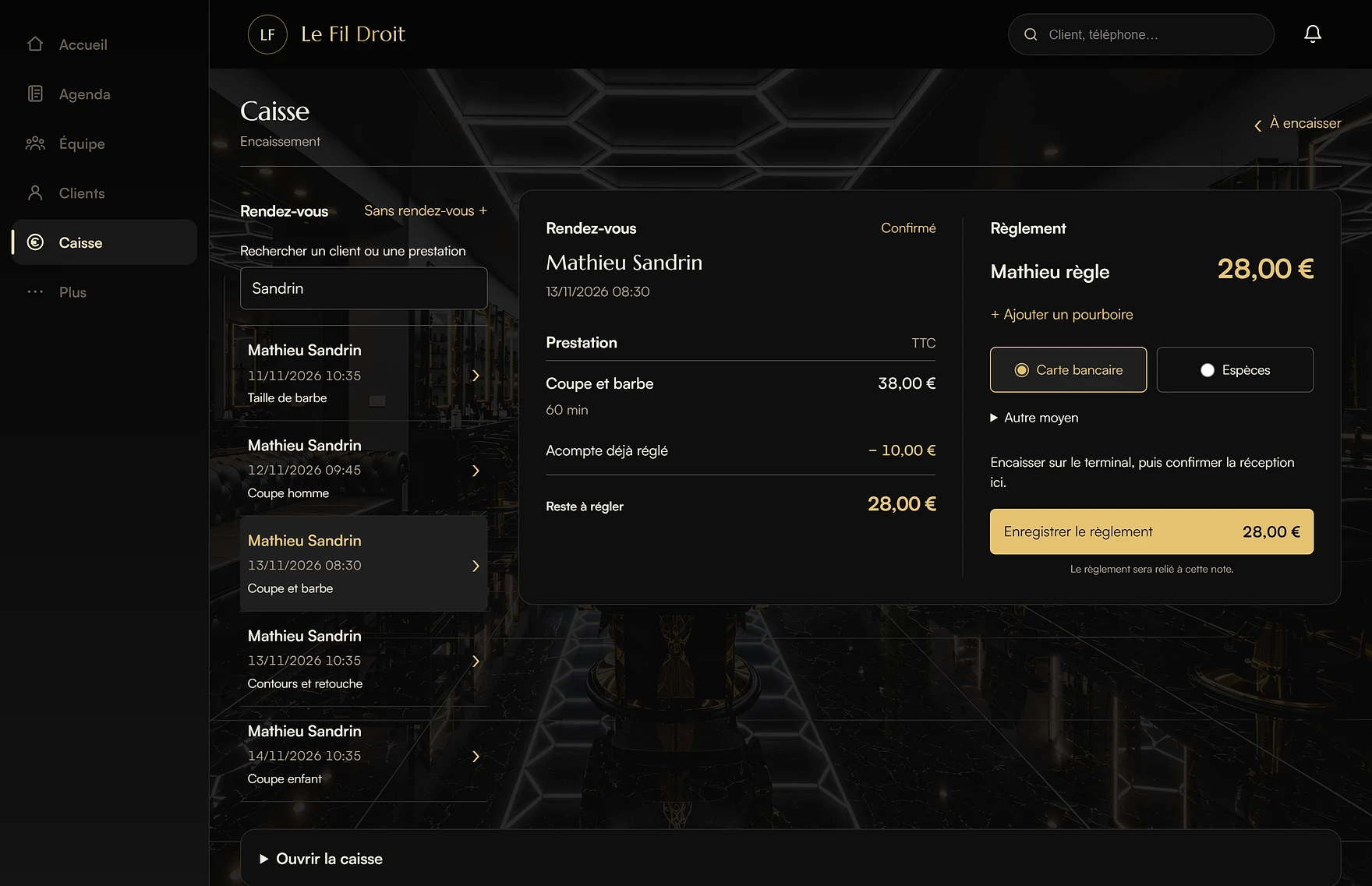Add a tip via Ajouter un pourboire
The height and width of the screenshot is (886, 1372).
(x=1062, y=314)
